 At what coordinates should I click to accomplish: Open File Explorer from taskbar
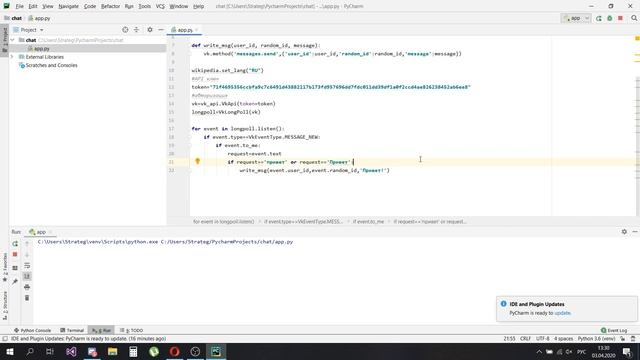click(112, 351)
